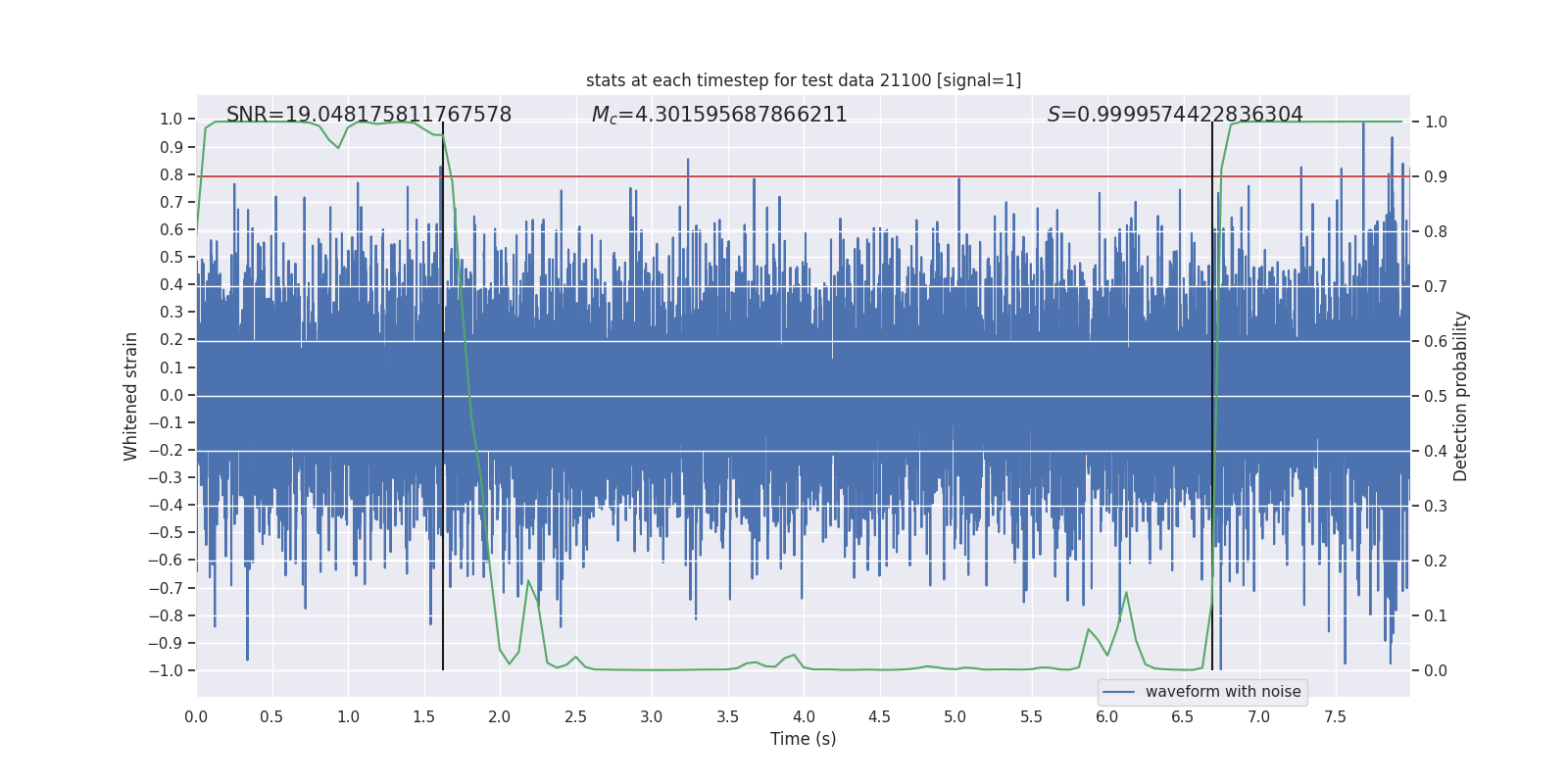Select Whitened strain tick label 0.8
Image resolution: width=1568 pixels, height=784 pixels.
pos(171,174)
